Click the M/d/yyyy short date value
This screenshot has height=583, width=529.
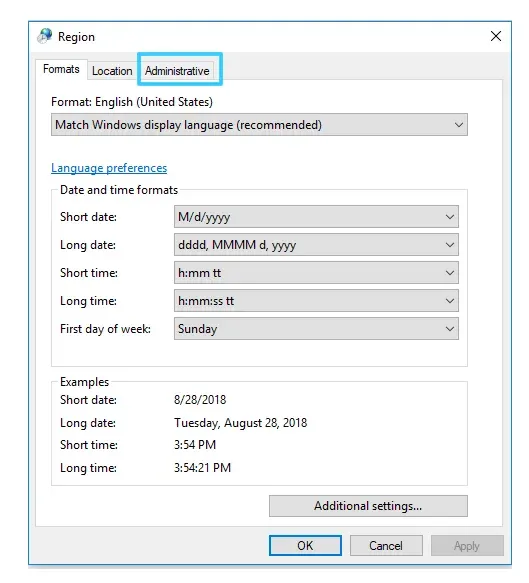(204, 217)
